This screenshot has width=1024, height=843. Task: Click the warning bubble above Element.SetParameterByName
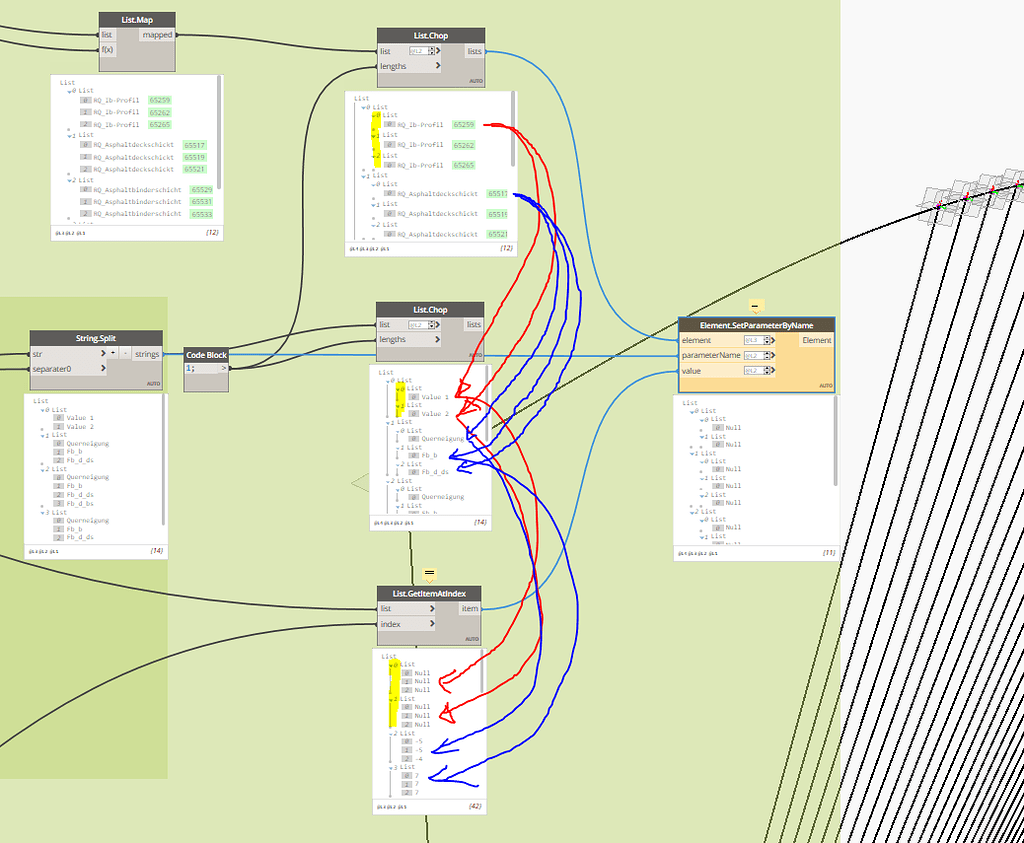tap(756, 305)
